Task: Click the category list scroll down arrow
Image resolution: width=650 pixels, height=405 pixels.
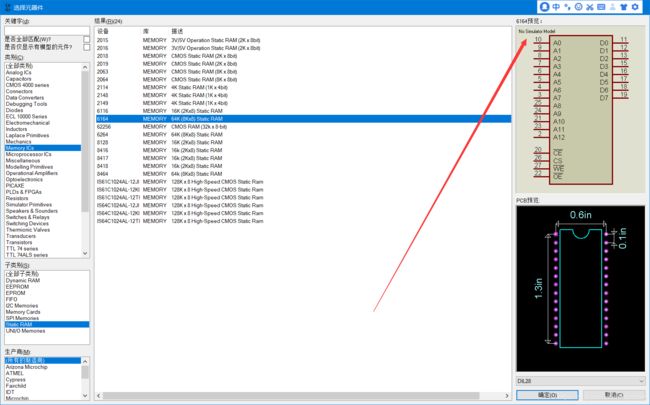Action: [85, 253]
